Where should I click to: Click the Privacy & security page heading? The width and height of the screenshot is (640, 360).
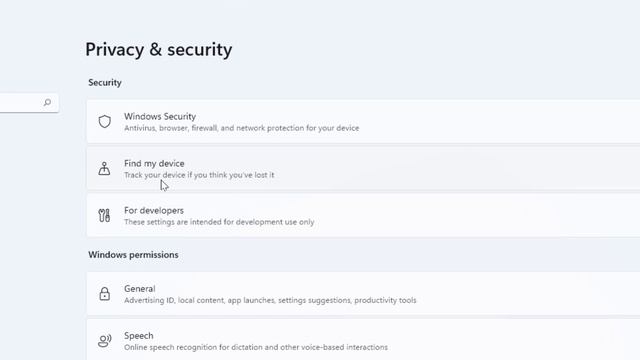coord(159,50)
